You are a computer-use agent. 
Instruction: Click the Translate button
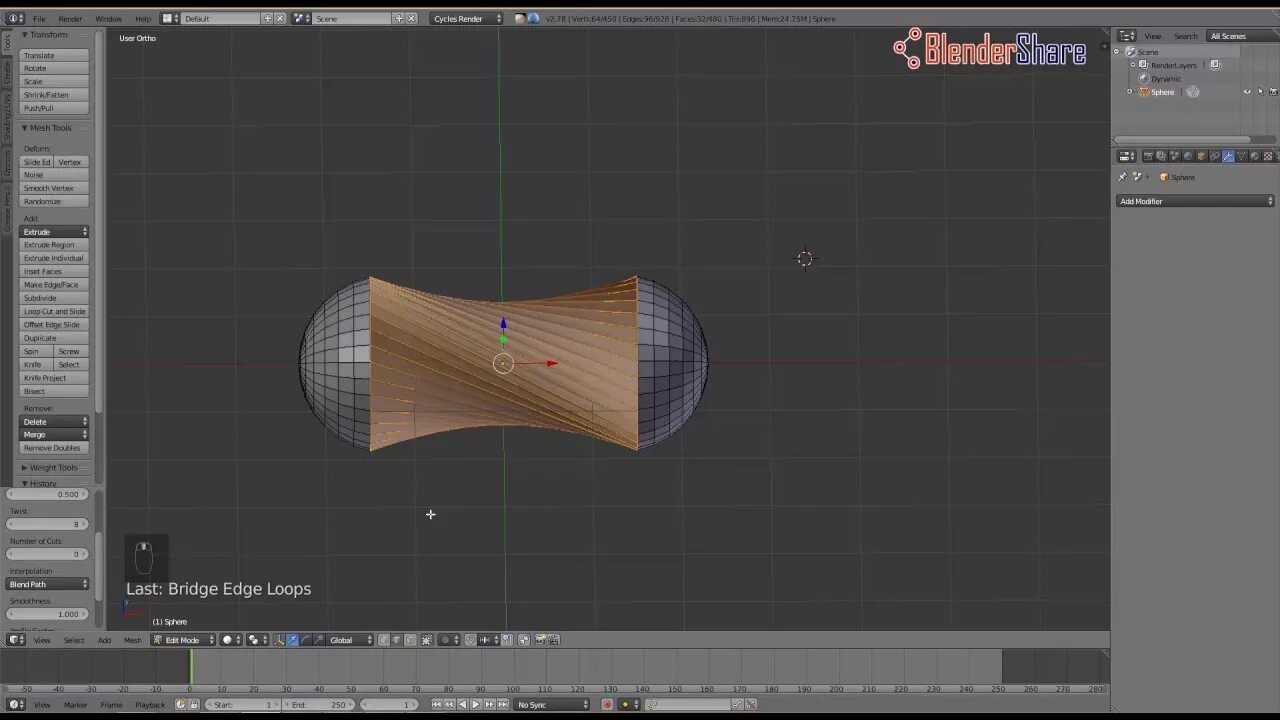click(x=54, y=55)
